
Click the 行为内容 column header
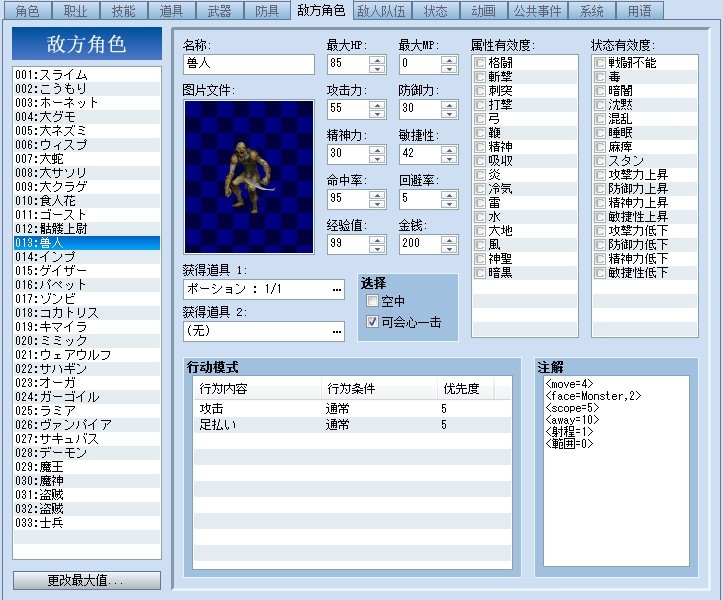[257, 388]
